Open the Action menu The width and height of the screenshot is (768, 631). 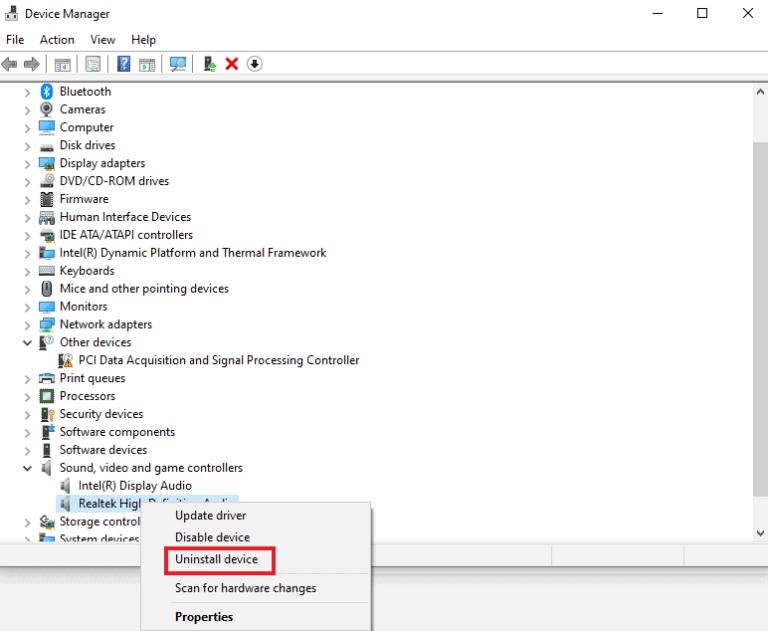tap(57, 40)
